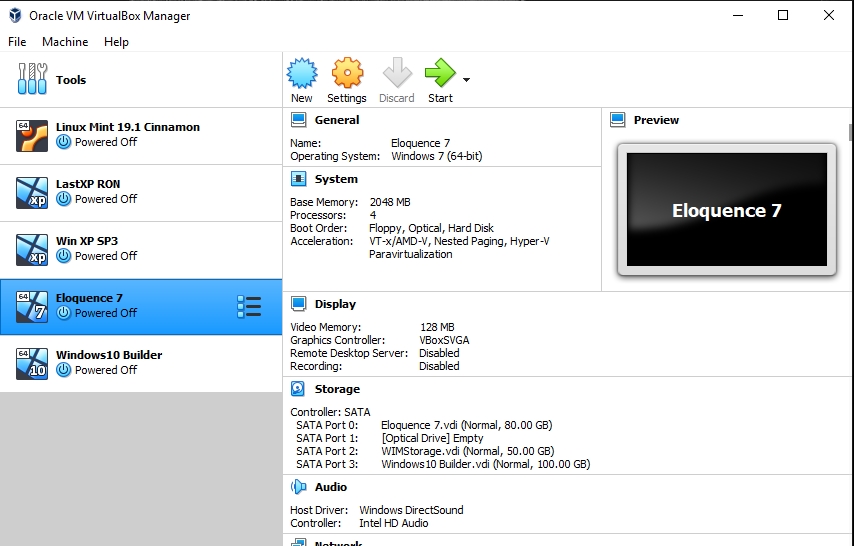Screen dimensions: 854x546
Task: Click the 'Windows10 Builder' machine name
Action: click(x=109, y=355)
